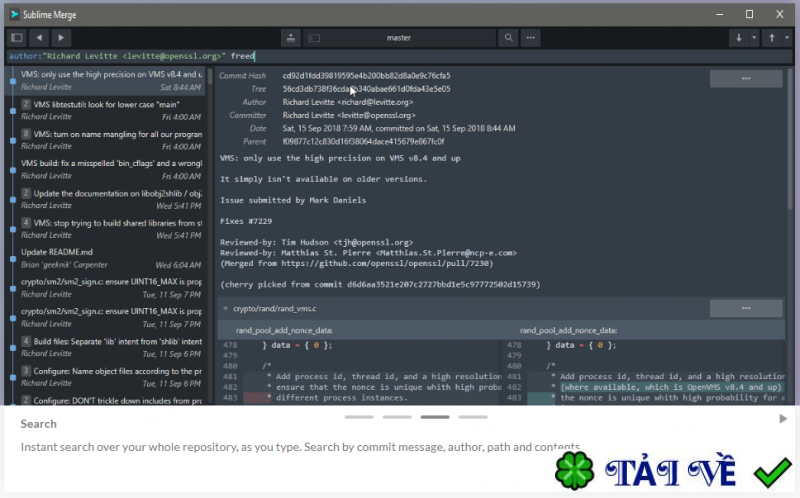Push changes with the up arrow
The height and width of the screenshot is (498, 800).
[x=771, y=38]
